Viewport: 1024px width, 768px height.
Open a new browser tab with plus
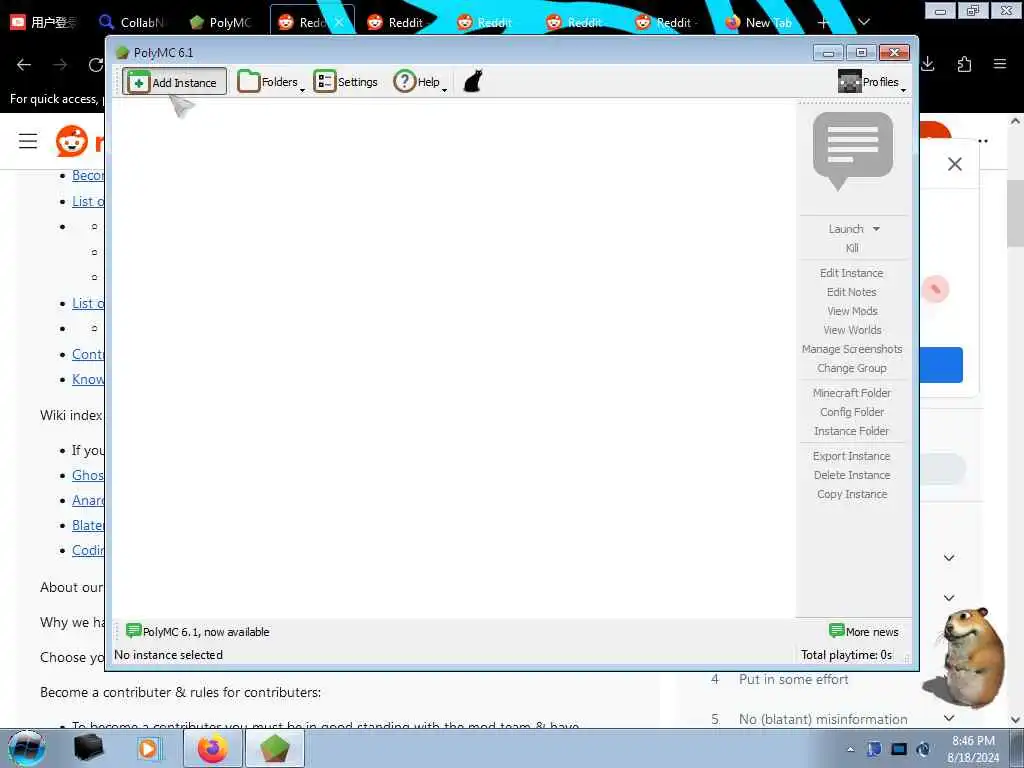coord(823,23)
